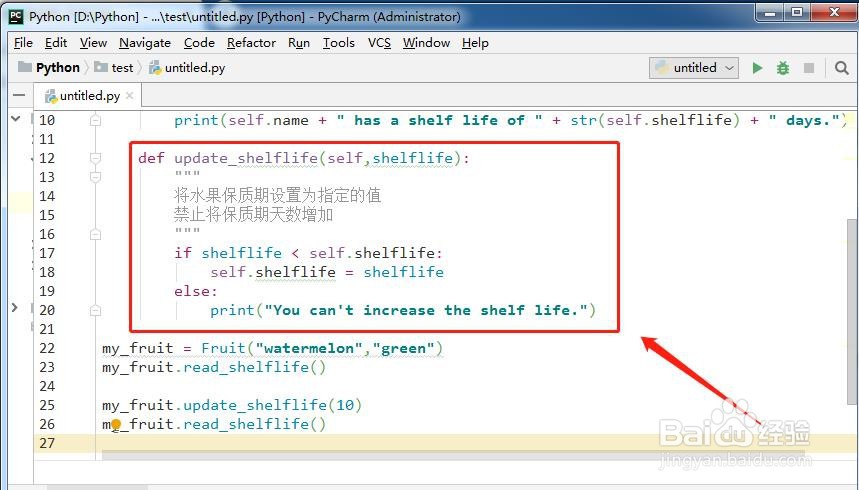Open the Window menu

426,43
